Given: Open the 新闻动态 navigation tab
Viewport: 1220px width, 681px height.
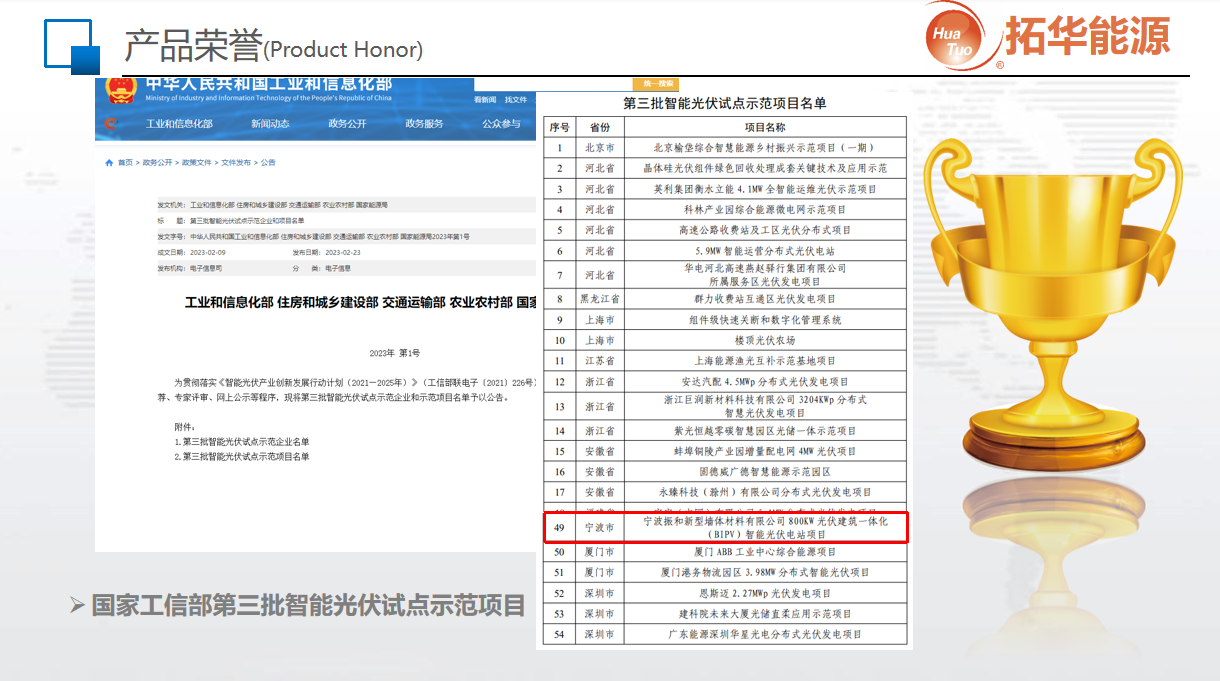Looking at the screenshot, I should click(270, 124).
